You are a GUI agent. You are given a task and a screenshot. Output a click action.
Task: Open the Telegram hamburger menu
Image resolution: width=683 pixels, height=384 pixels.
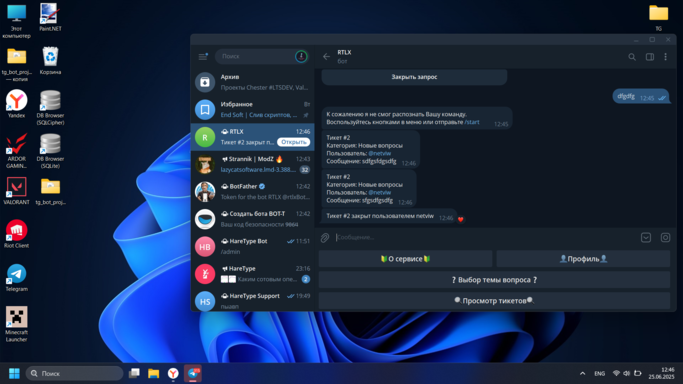pyautogui.click(x=203, y=57)
